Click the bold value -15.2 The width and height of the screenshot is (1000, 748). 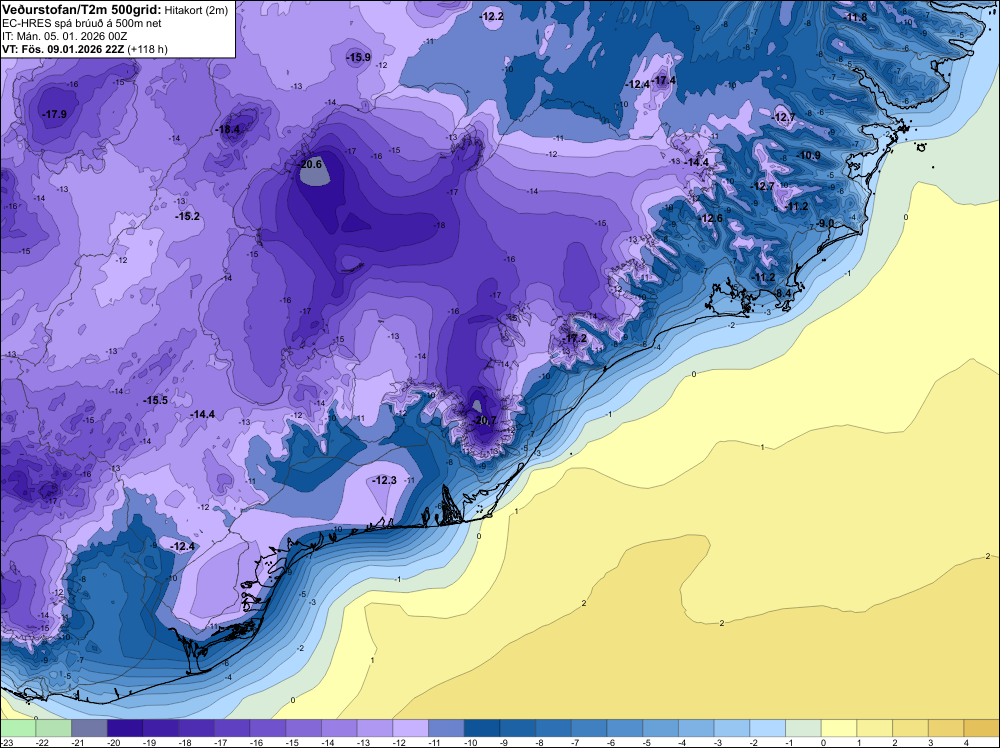tap(188, 217)
